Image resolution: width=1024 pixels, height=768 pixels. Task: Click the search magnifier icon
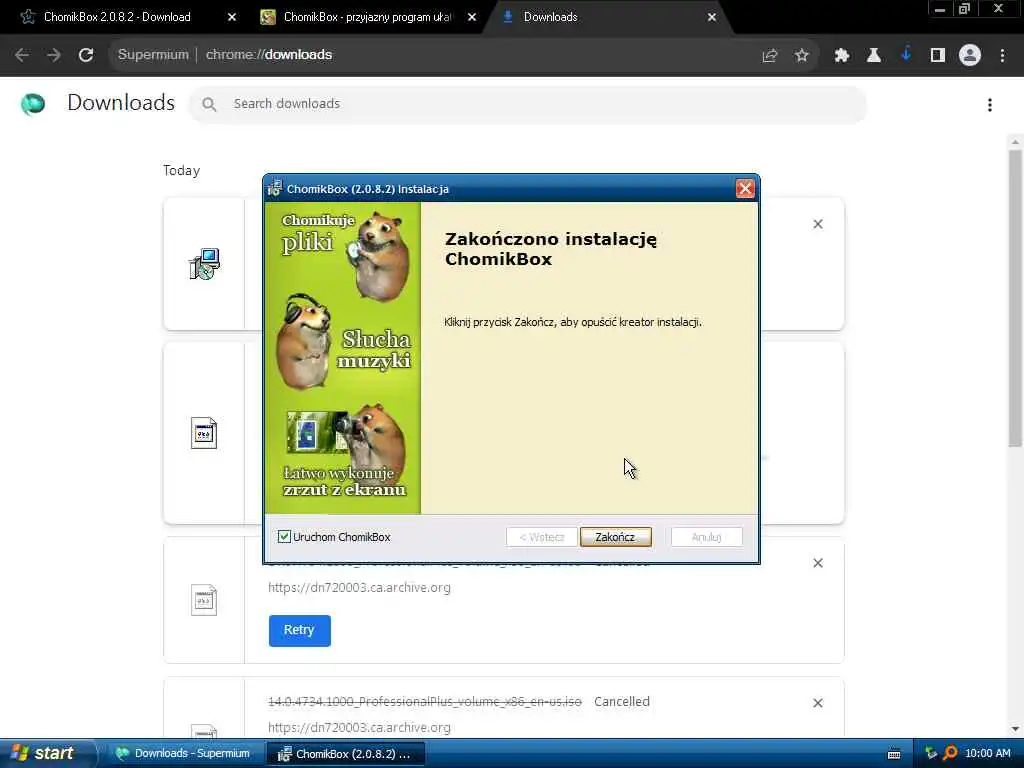209,104
